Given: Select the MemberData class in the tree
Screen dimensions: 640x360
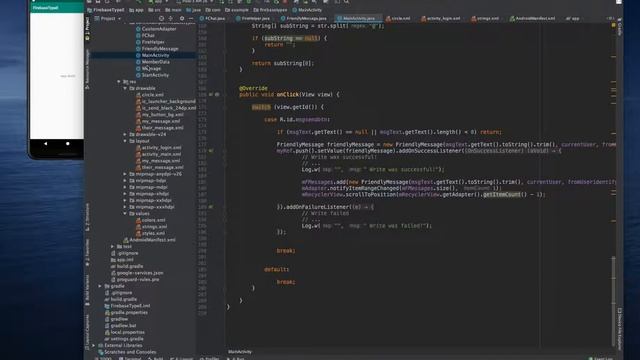Looking at the screenshot, I should 153,62.
